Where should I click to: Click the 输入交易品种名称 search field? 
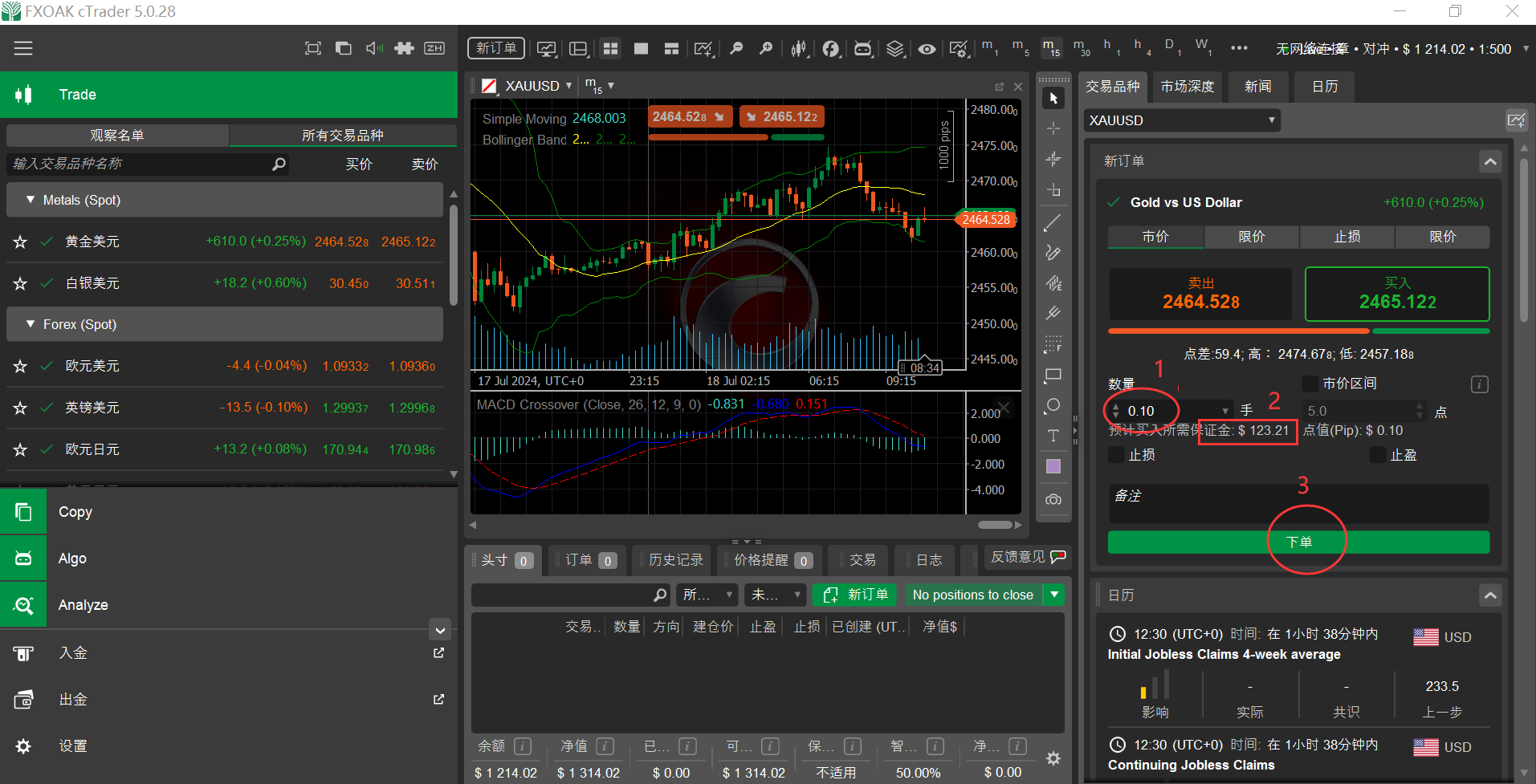(148, 164)
